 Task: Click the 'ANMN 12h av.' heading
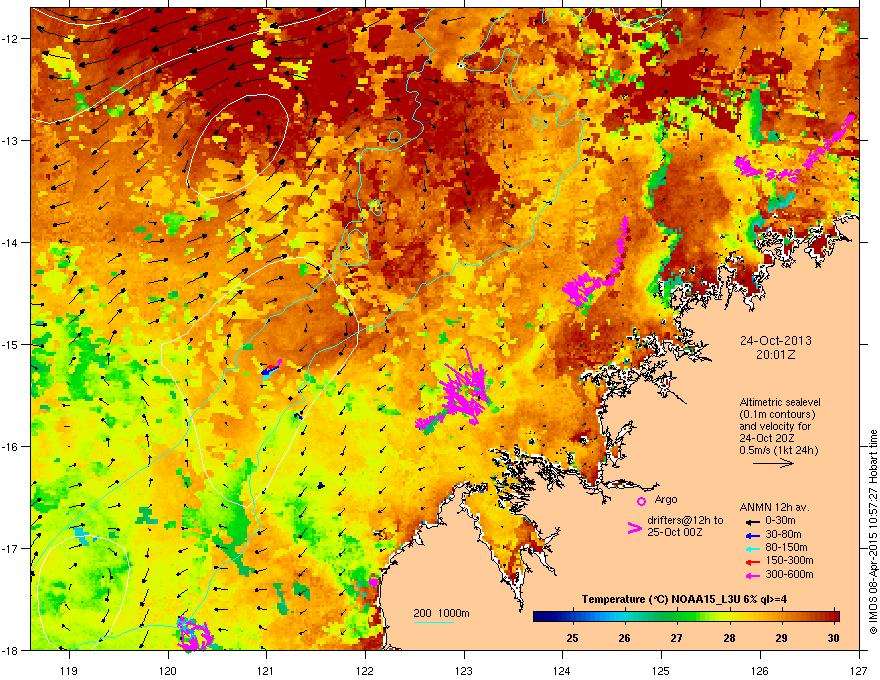tap(774, 507)
